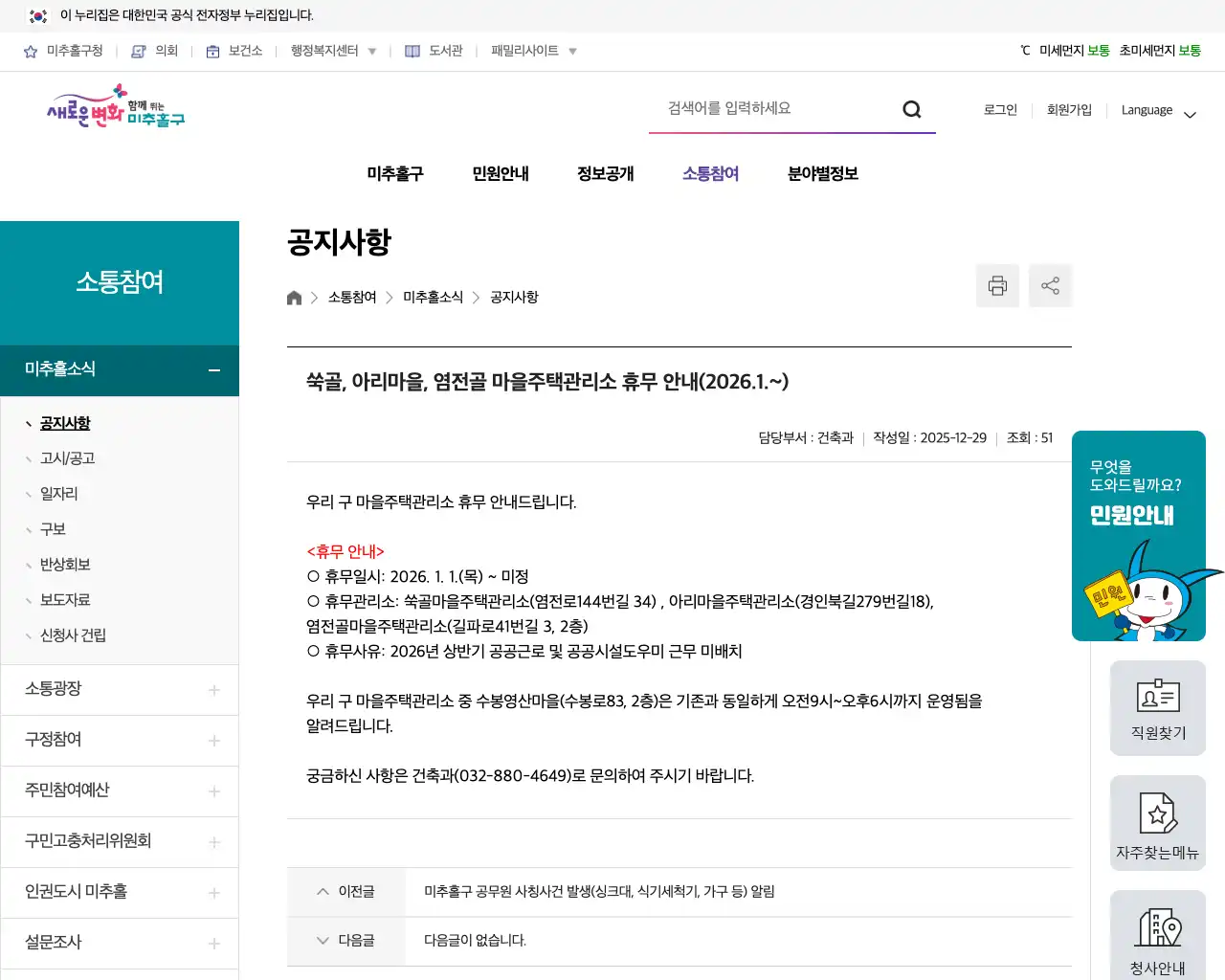
Task: Click the home icon in the breadcrumb
Action: 294,297
